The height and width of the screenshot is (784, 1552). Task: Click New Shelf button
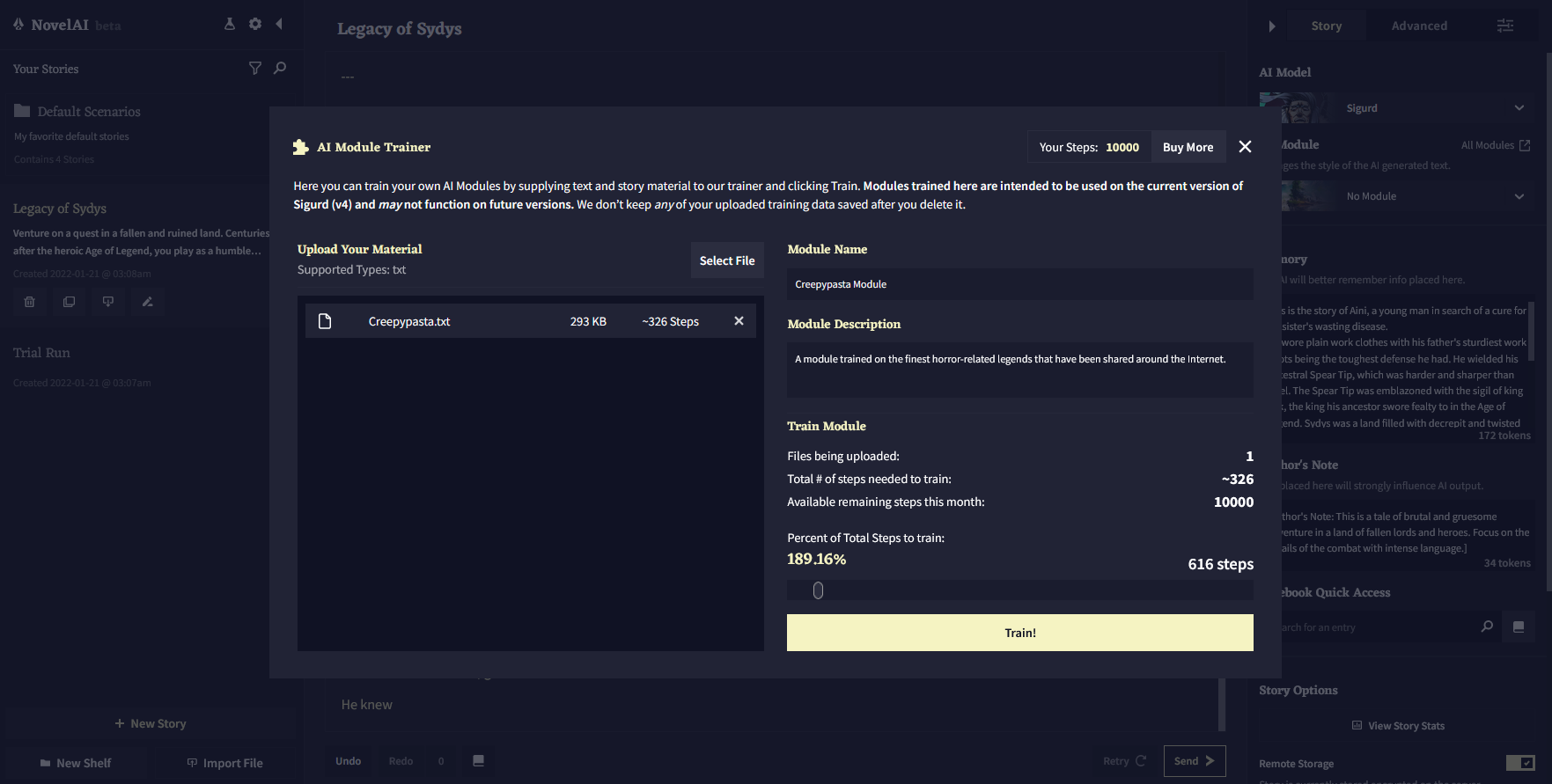[x=76, y=763]
